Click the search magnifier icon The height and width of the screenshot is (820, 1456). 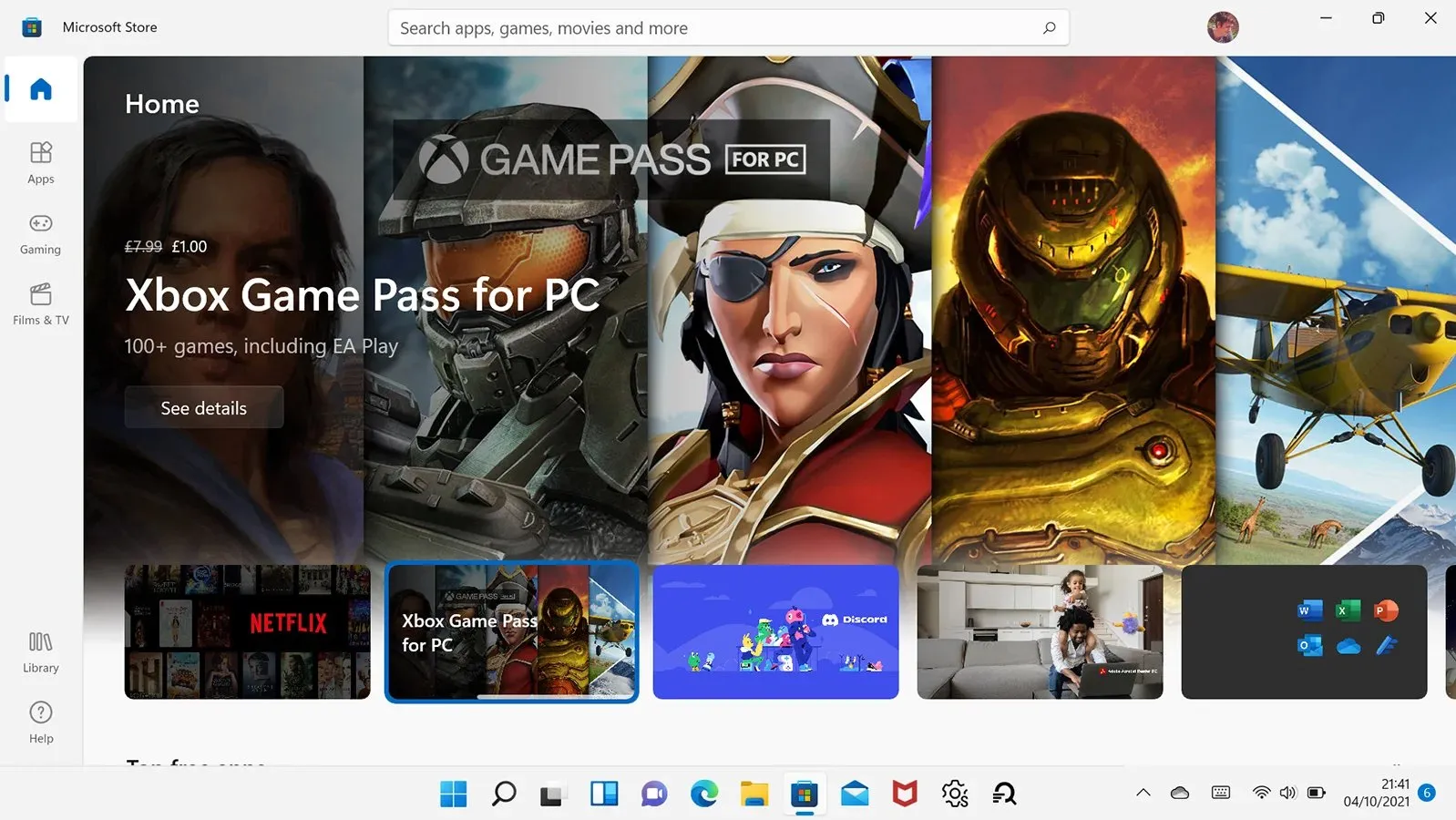click(x=1049, y=28)
